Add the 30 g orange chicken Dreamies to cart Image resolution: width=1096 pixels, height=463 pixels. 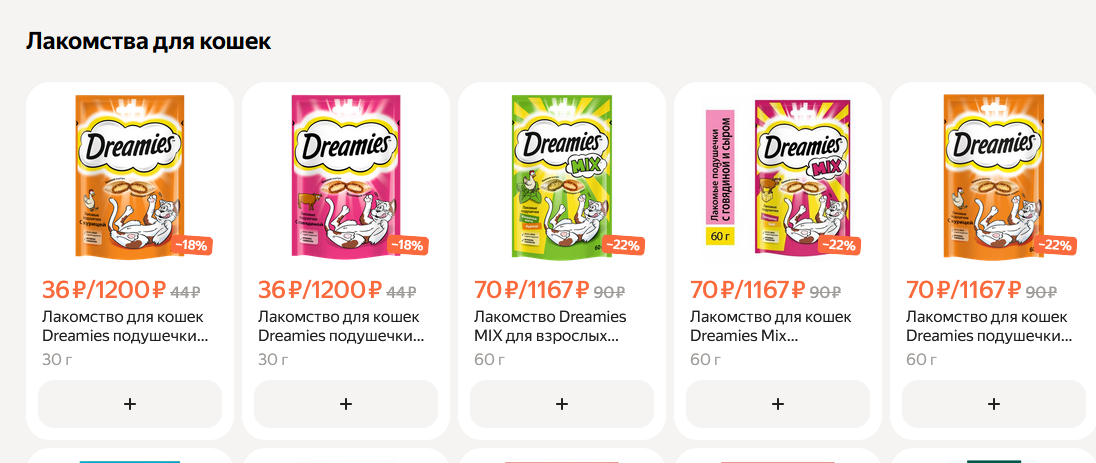click(130, 404)
